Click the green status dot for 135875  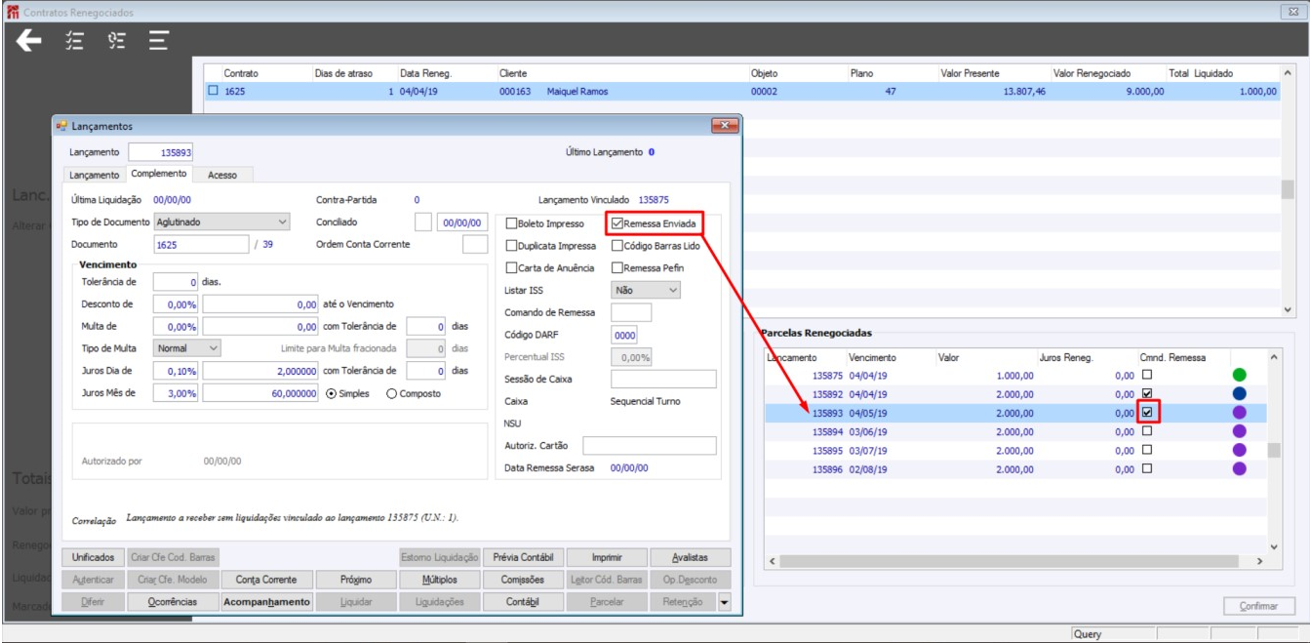tap(1239, 375)
